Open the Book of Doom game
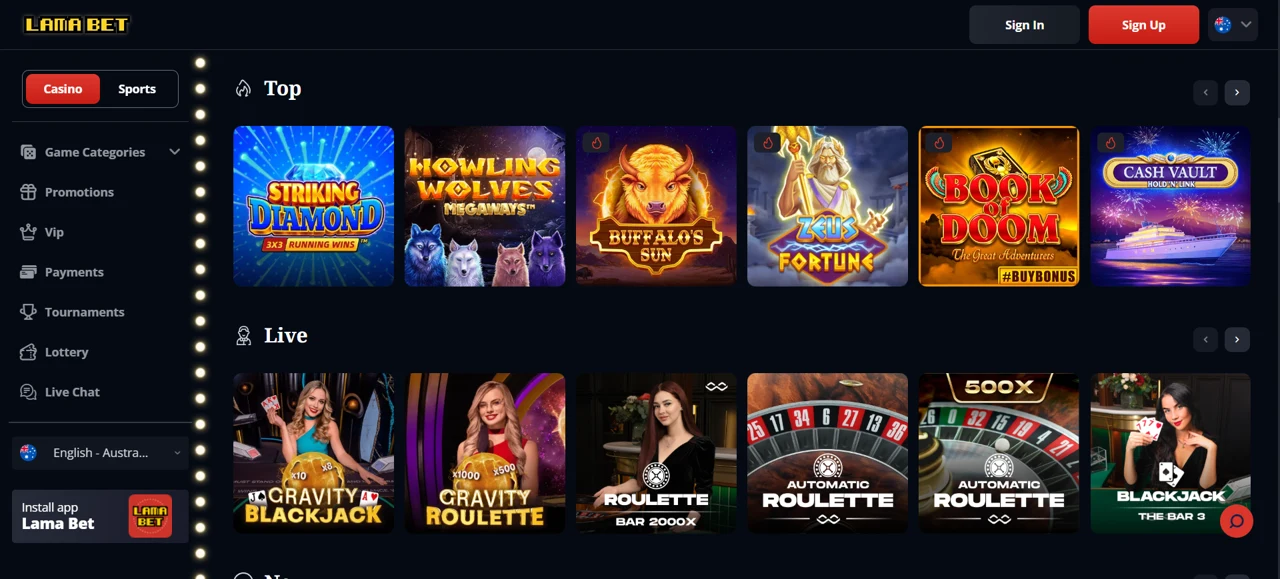 tap(999, 206)
